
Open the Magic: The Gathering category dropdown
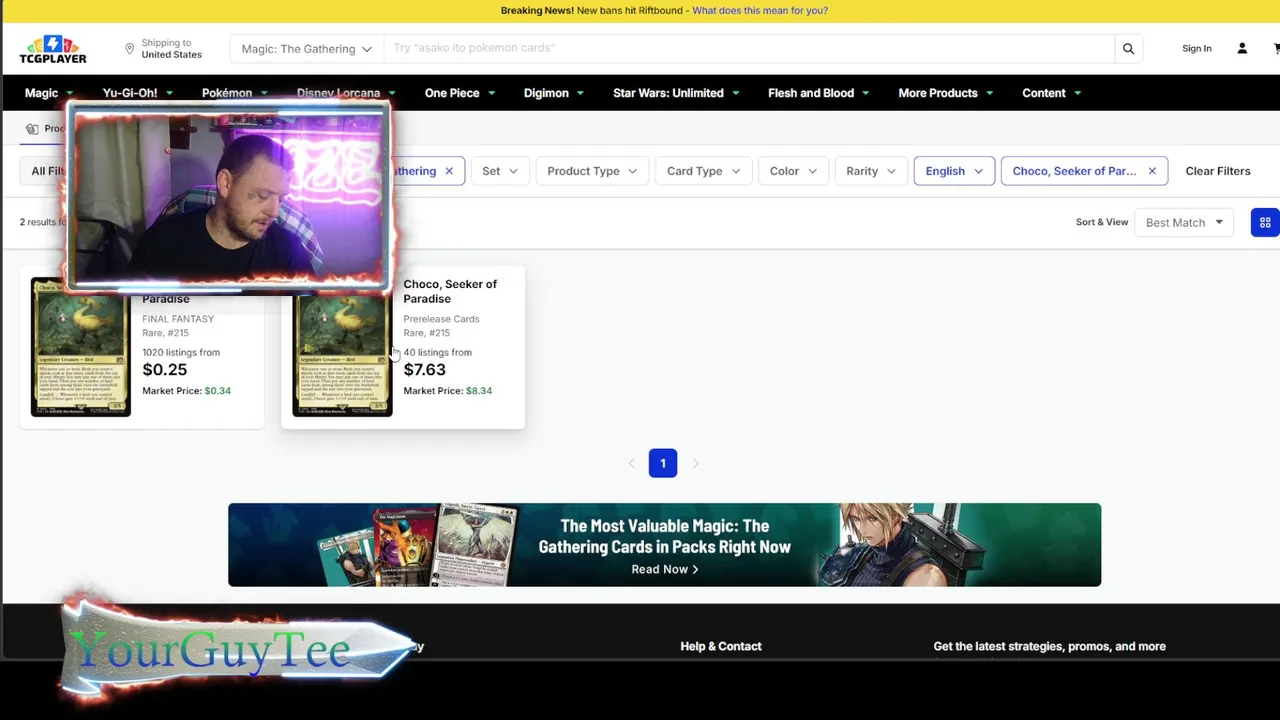pyautogui.click(x=306, y=48)
